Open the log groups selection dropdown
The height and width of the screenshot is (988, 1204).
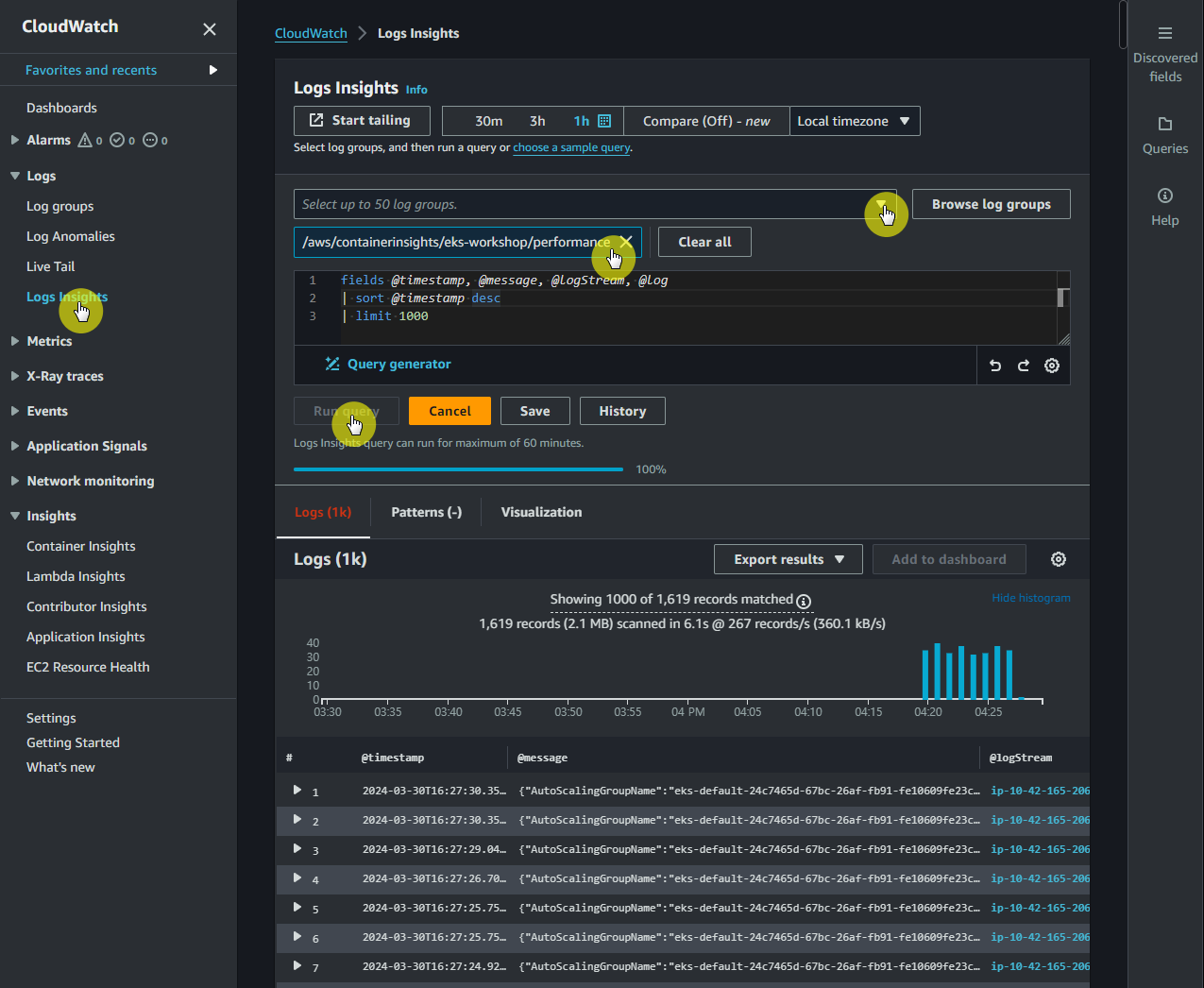881,204
